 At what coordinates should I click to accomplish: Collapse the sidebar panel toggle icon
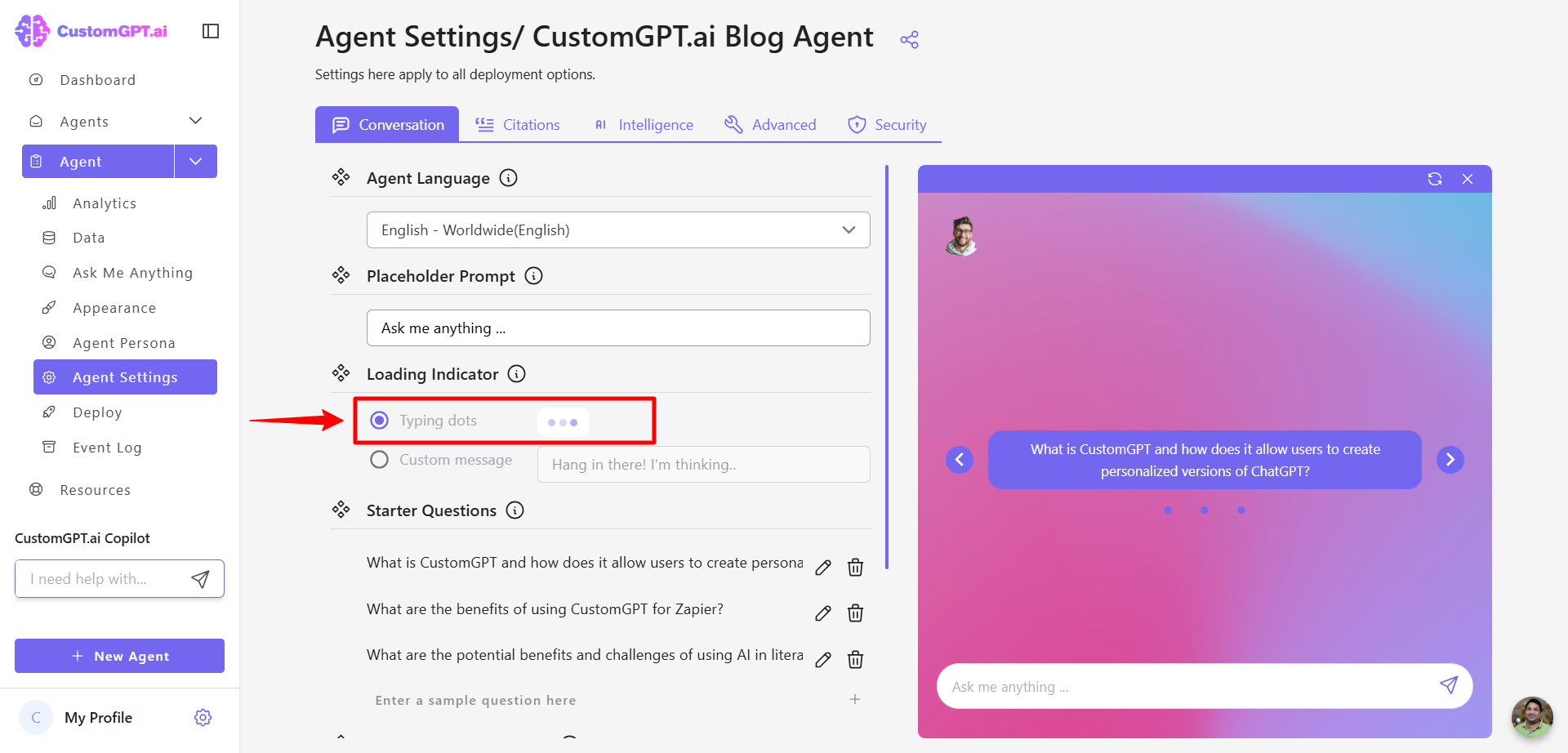point(211,31)
